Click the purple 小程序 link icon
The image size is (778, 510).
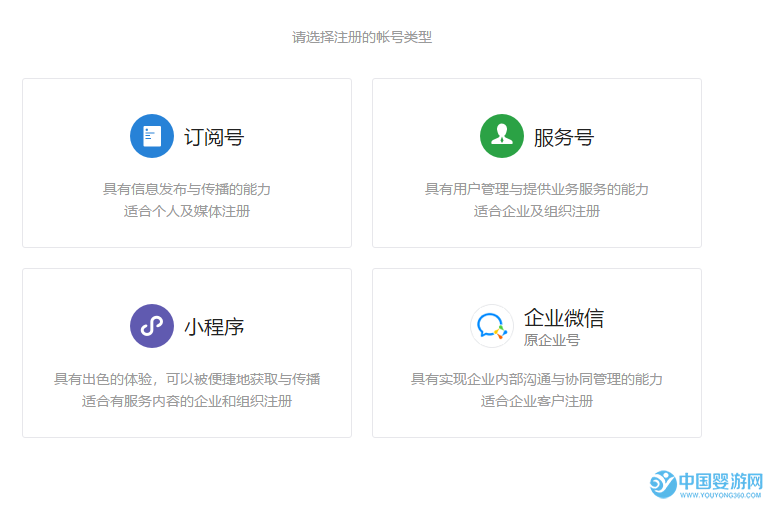[152, 326]
